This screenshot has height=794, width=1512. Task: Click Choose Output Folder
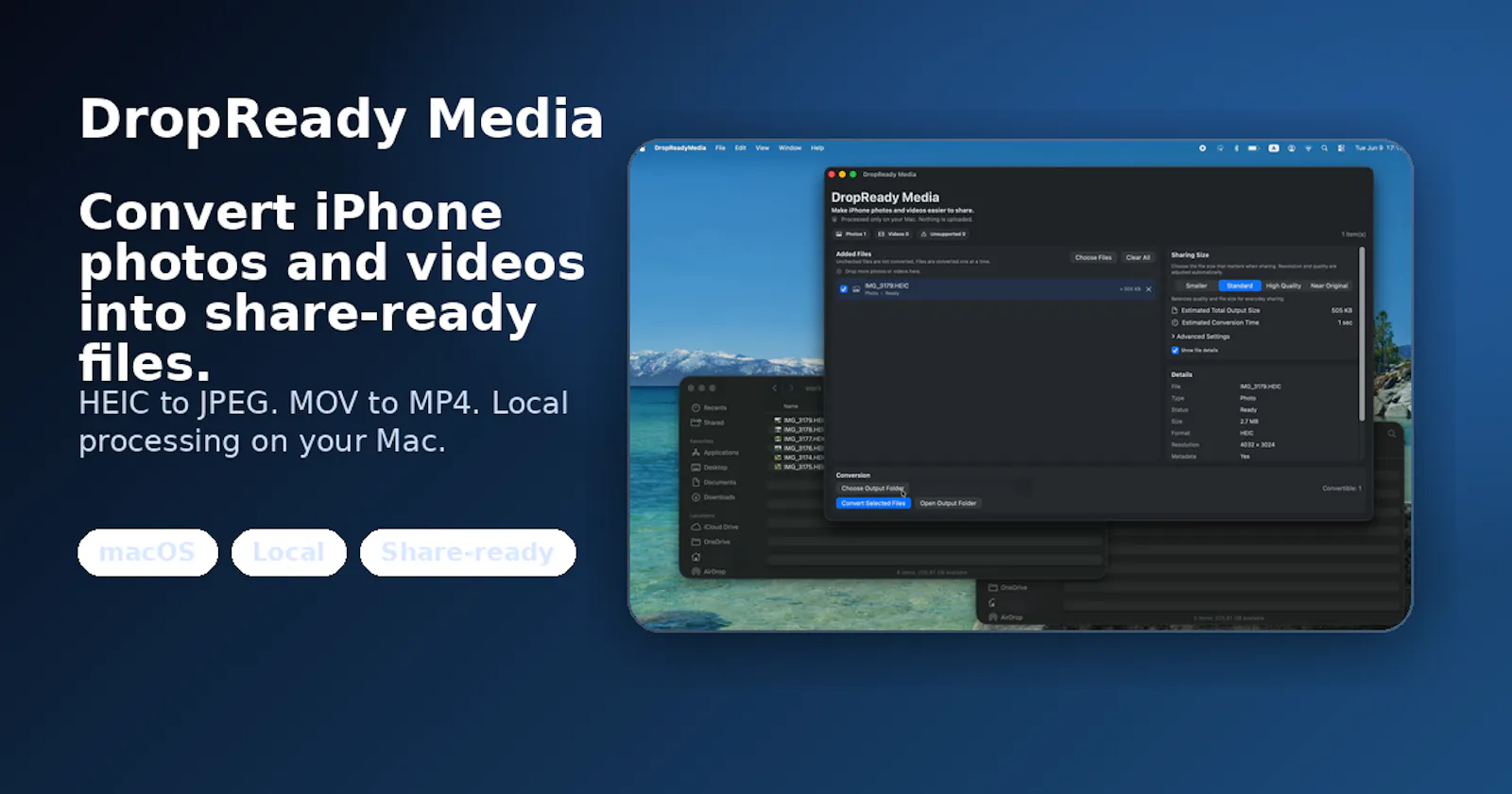point(871,489)
